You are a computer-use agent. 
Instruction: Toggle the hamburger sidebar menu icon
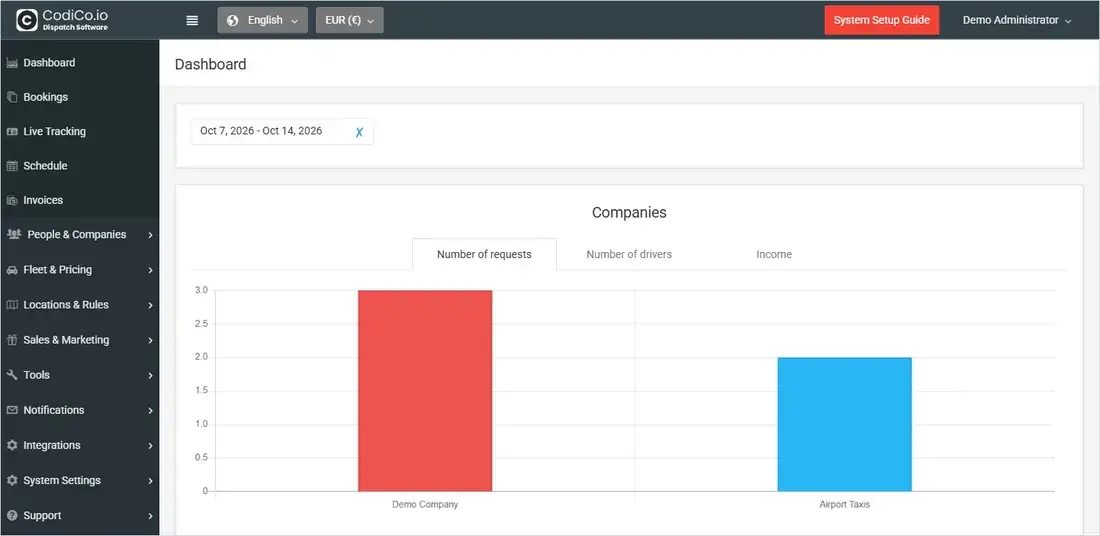tap(192, 20)
